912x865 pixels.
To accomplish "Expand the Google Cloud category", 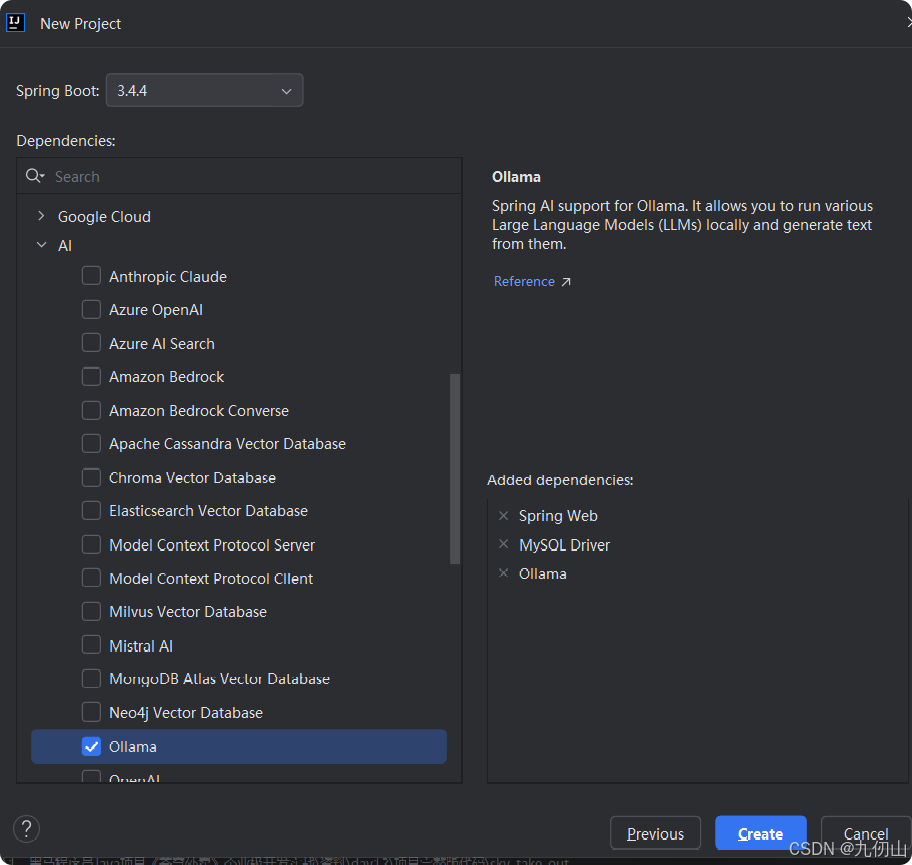I will coord(41,216).
